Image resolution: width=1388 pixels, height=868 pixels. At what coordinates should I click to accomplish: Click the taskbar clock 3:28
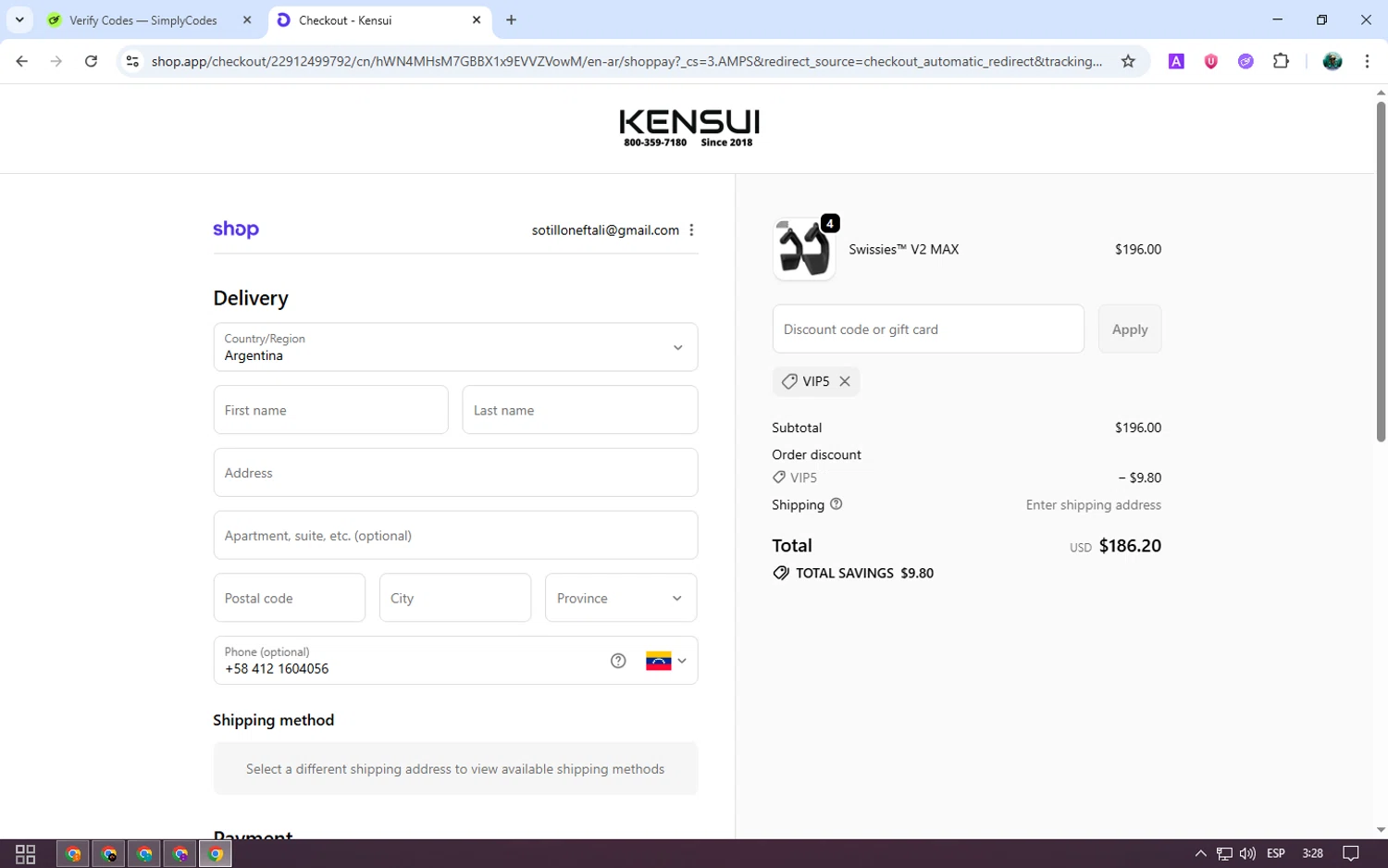(1312, 854)
